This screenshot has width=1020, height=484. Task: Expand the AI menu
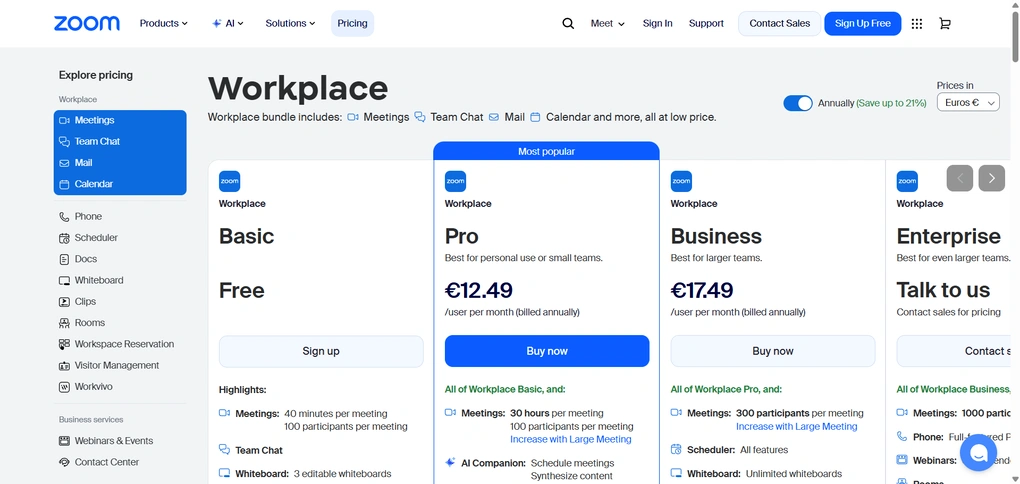[228, 23]
